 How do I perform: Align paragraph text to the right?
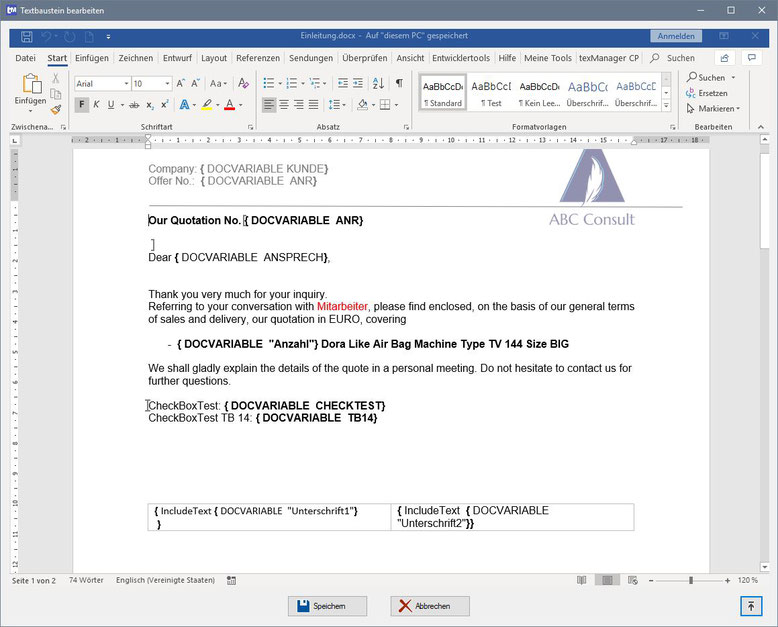[299, 105]
